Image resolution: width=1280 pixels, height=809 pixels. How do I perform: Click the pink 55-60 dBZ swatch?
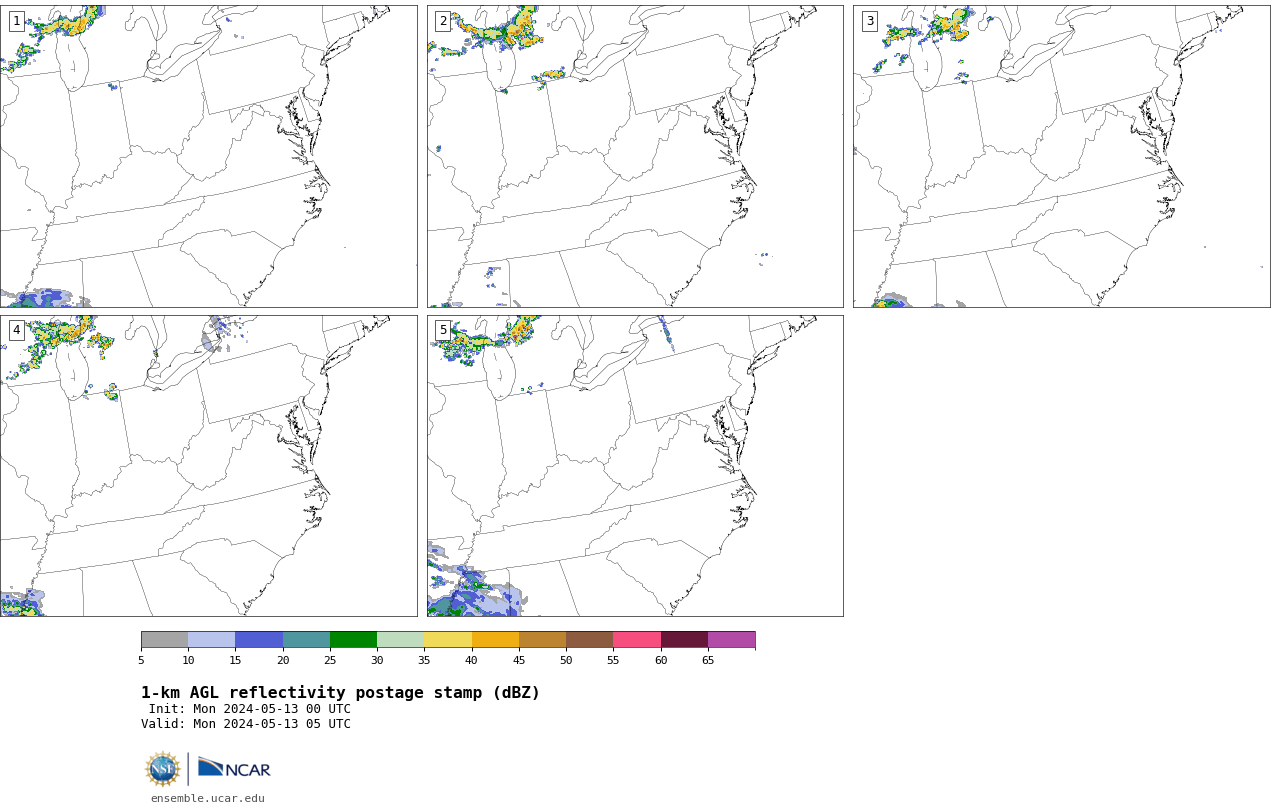pos(637,640)
